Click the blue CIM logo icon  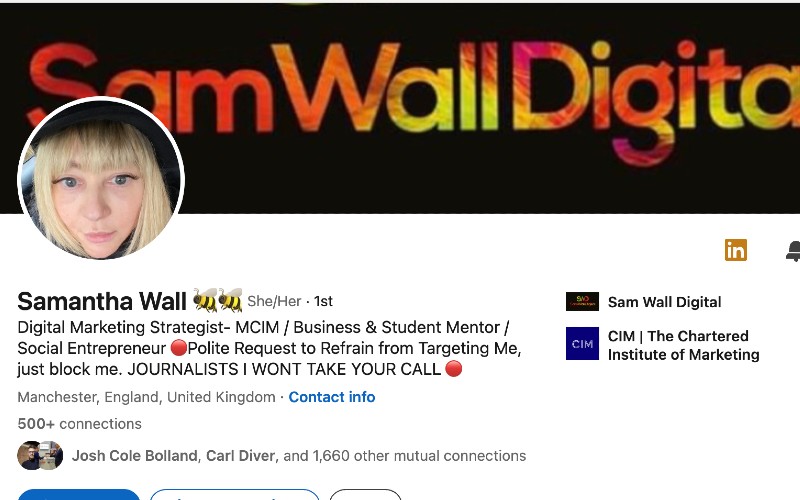pos(582,343)
